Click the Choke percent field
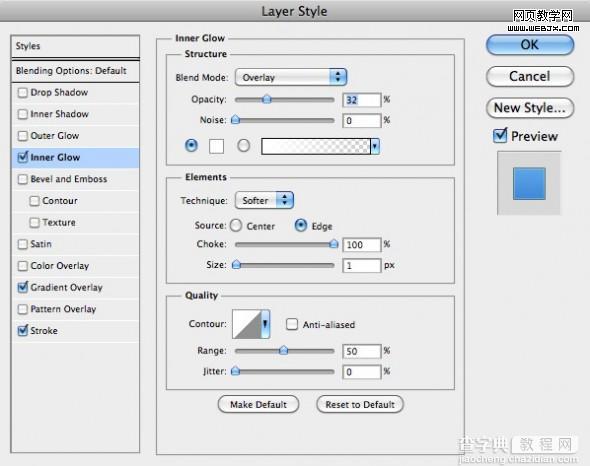 point(362,245)
